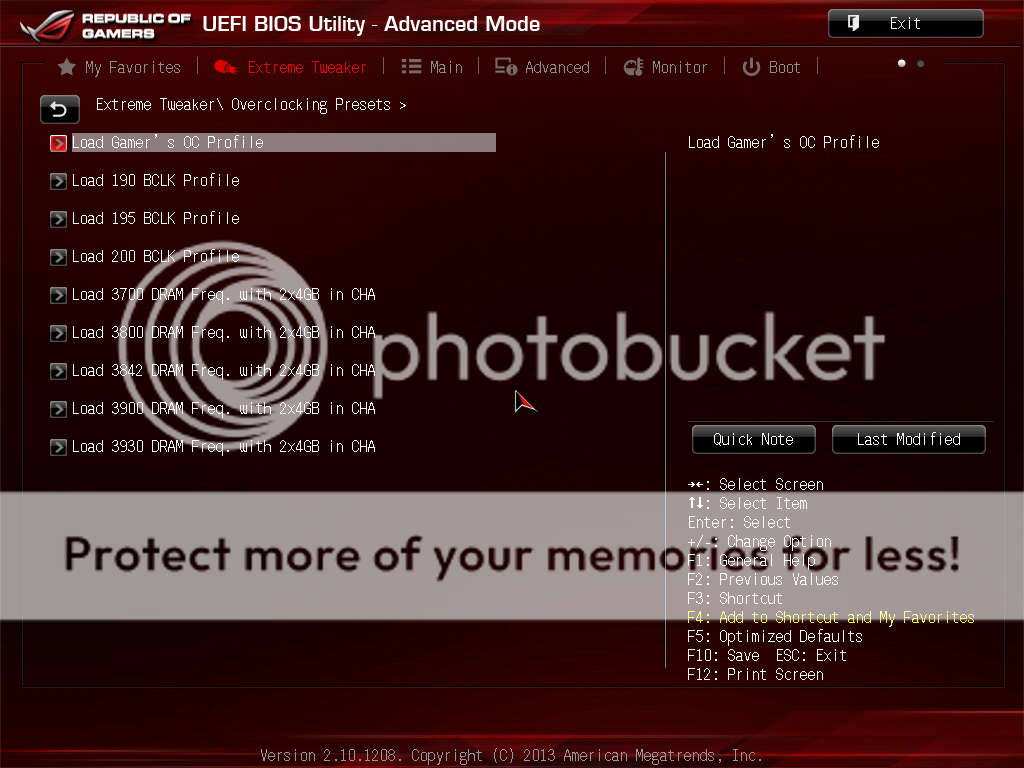
Task: Click arrow icon beside Load 195 BCLK Profile
Action: click(58, 219)
